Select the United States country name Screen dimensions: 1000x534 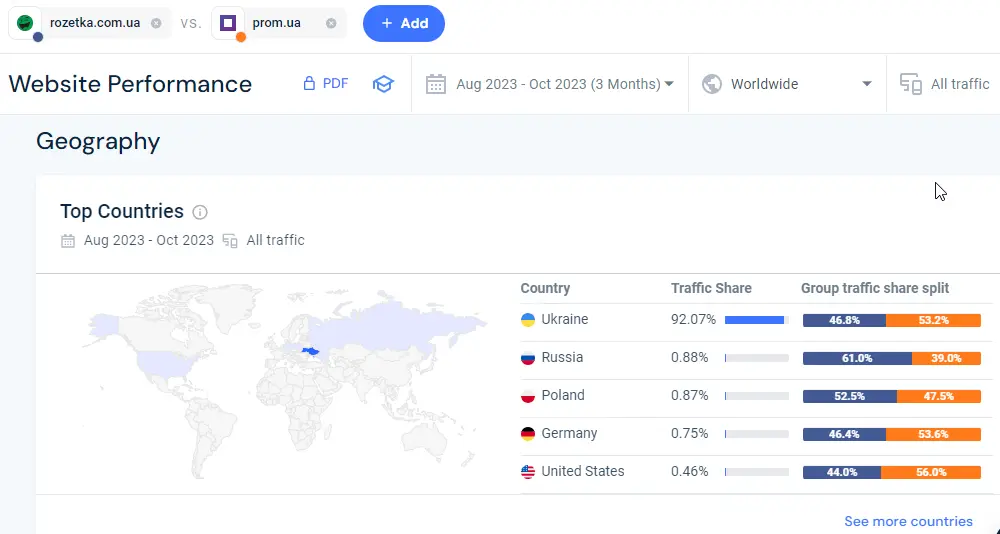[x=582, y=471]
